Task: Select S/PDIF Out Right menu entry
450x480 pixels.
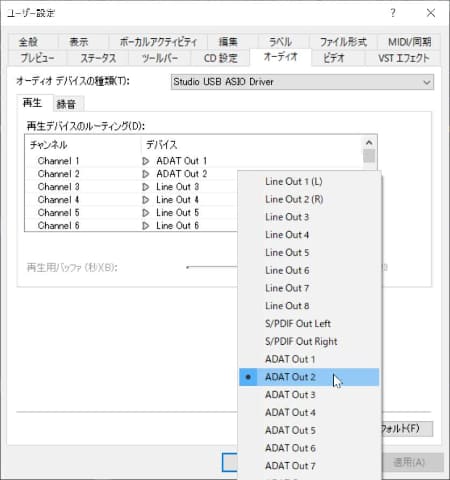Action: 309,342
